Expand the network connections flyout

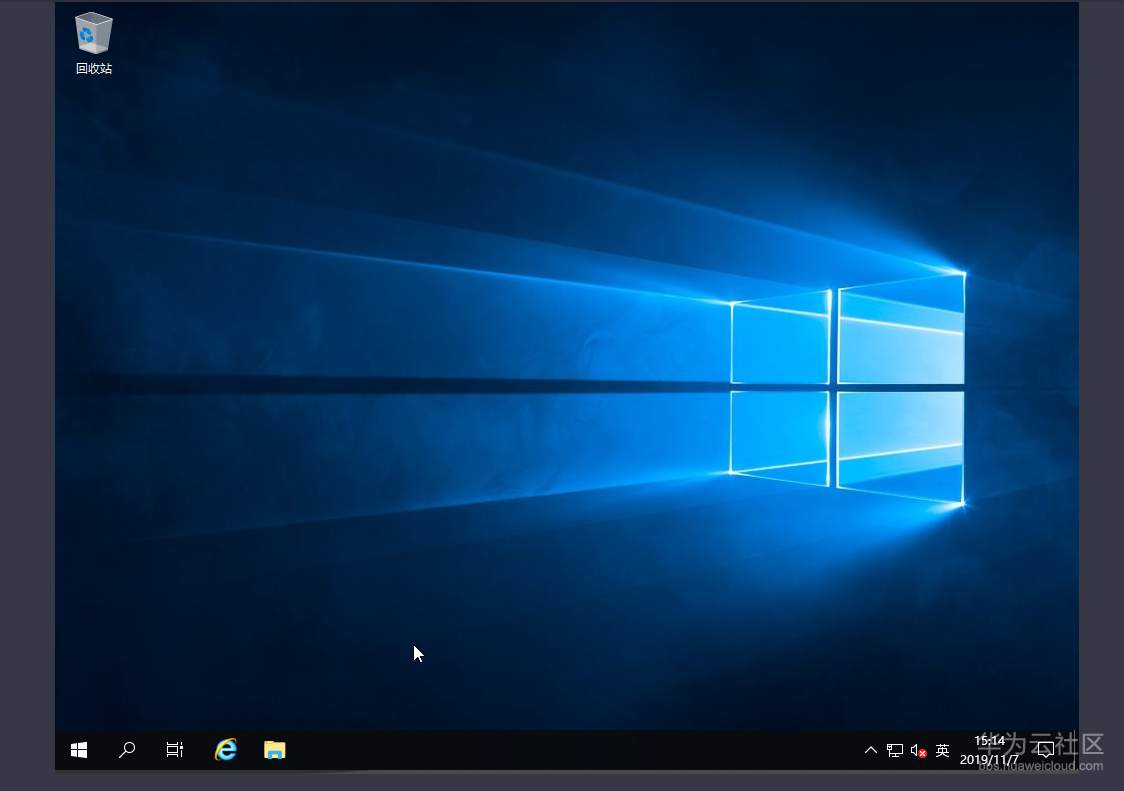893,749
